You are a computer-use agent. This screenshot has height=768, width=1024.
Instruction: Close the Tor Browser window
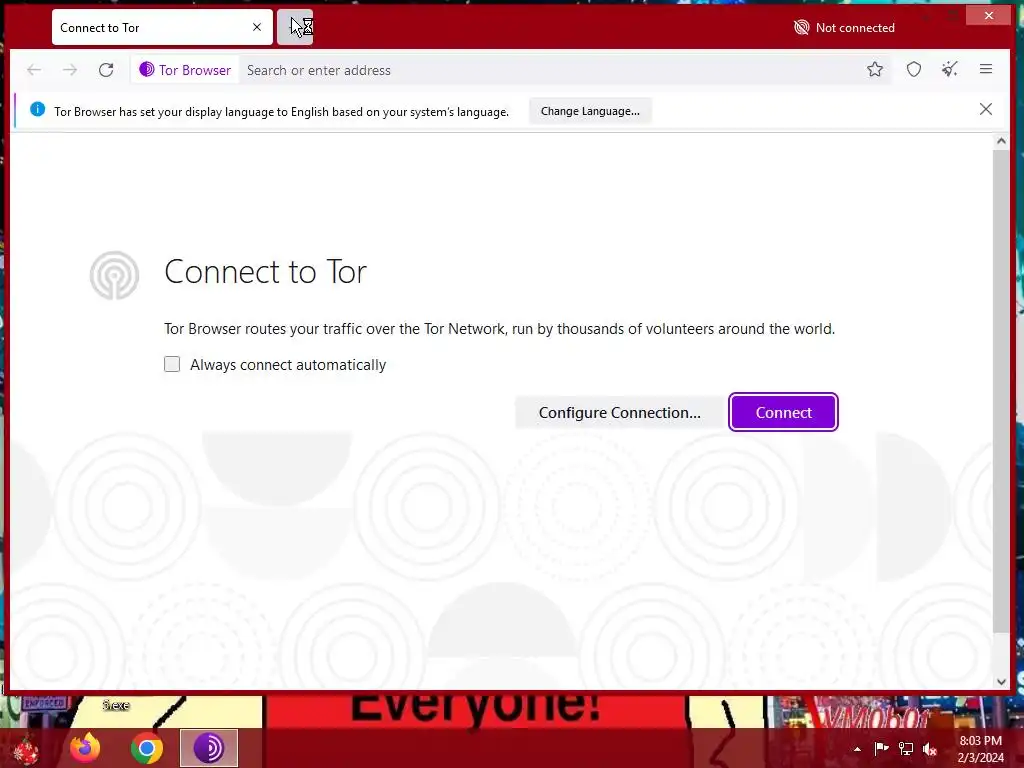[989, 15]
